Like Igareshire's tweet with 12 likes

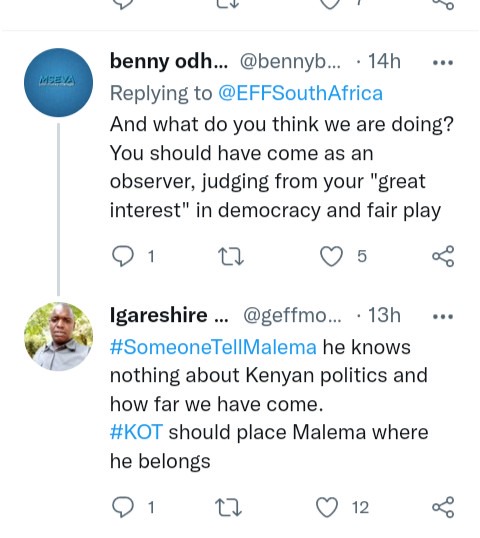tap(327, 507)
